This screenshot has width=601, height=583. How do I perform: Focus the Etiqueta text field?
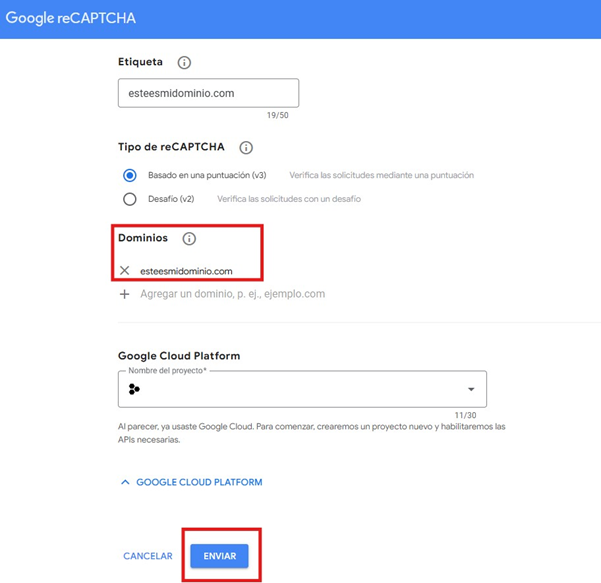coord(209,93)
